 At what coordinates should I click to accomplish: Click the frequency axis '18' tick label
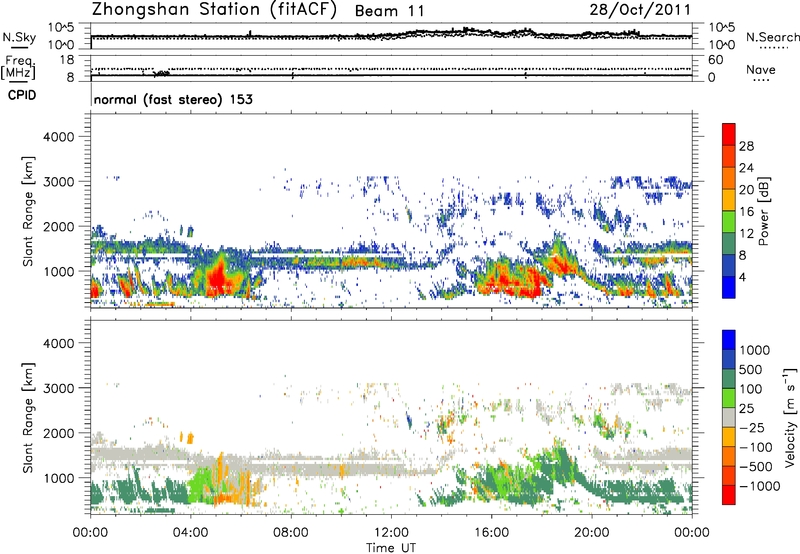point(67,60)
